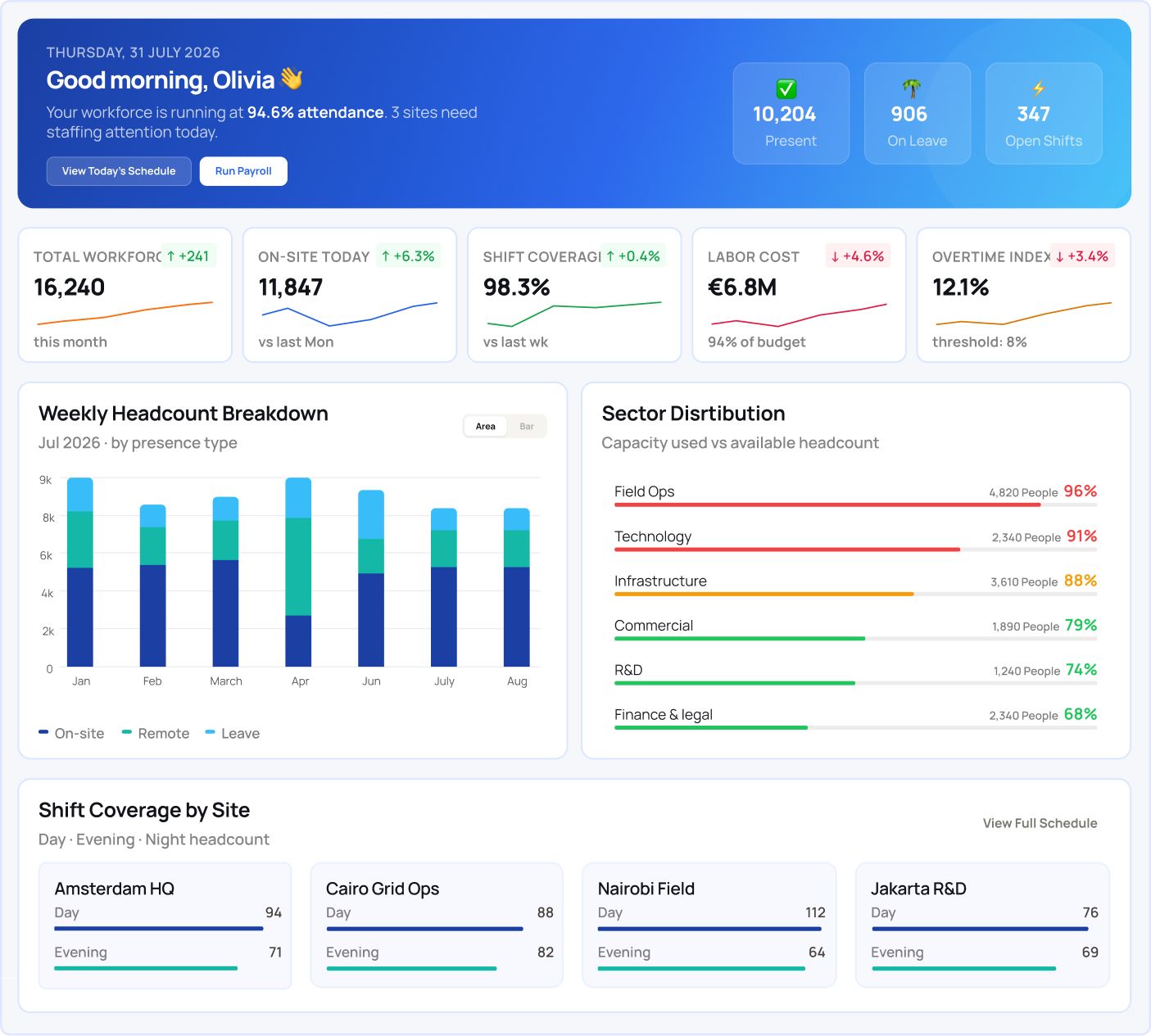Click the 1,890 People label

[1026, 627]
